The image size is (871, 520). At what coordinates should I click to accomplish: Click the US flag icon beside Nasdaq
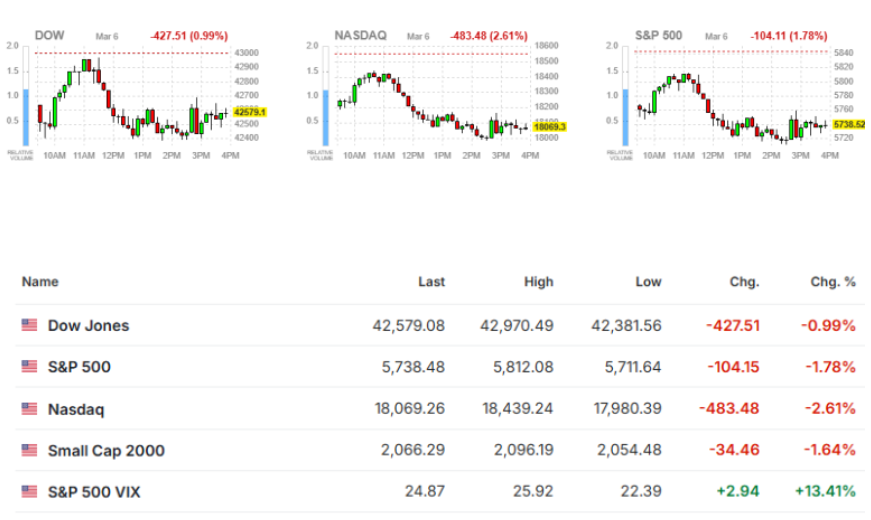[29, 409]
